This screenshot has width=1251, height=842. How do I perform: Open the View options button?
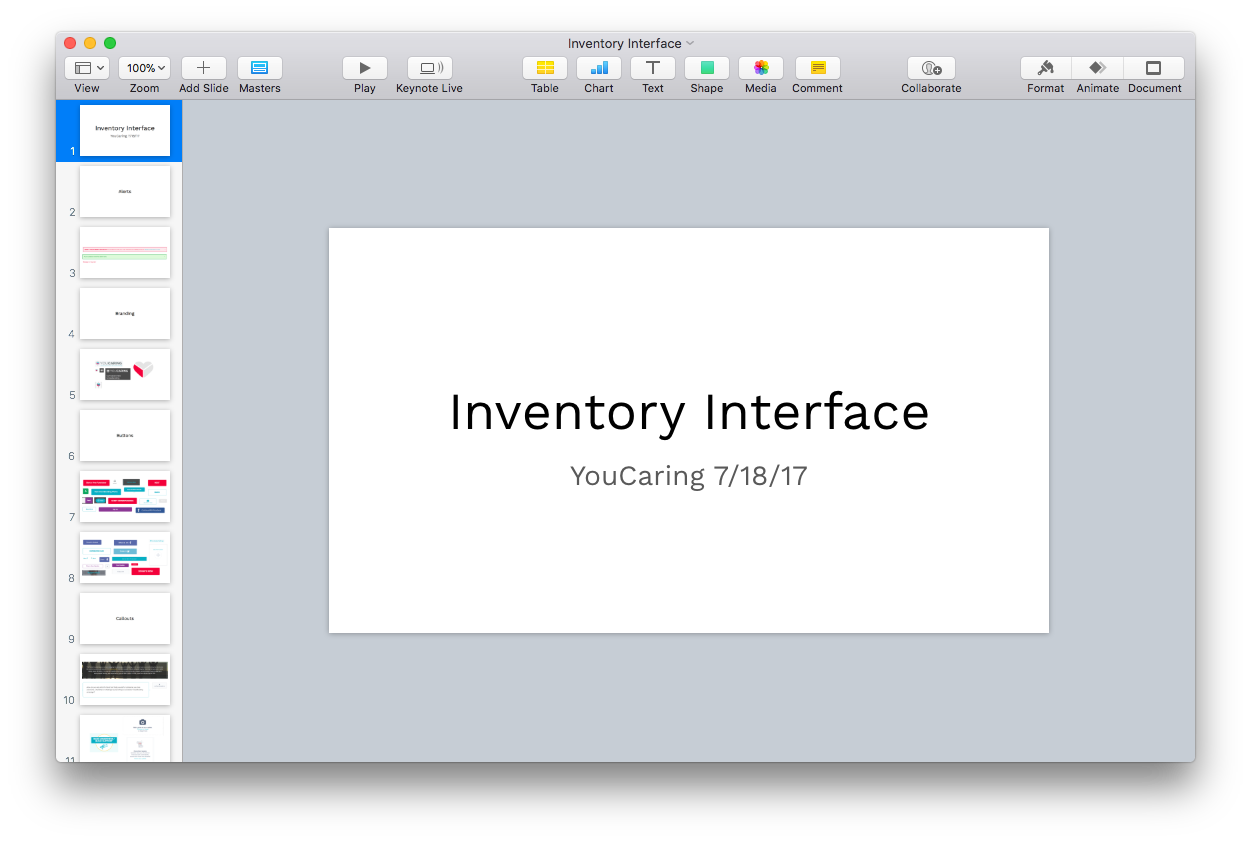[x=87, y=68]
